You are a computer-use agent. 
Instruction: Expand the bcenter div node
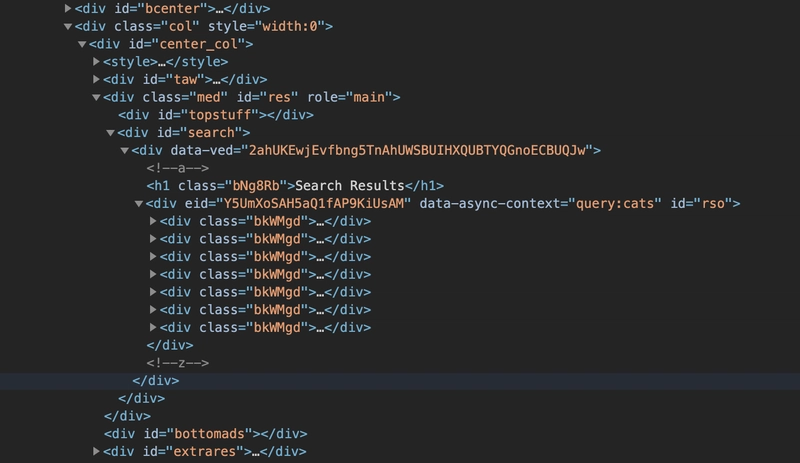(x=68, y=8)
